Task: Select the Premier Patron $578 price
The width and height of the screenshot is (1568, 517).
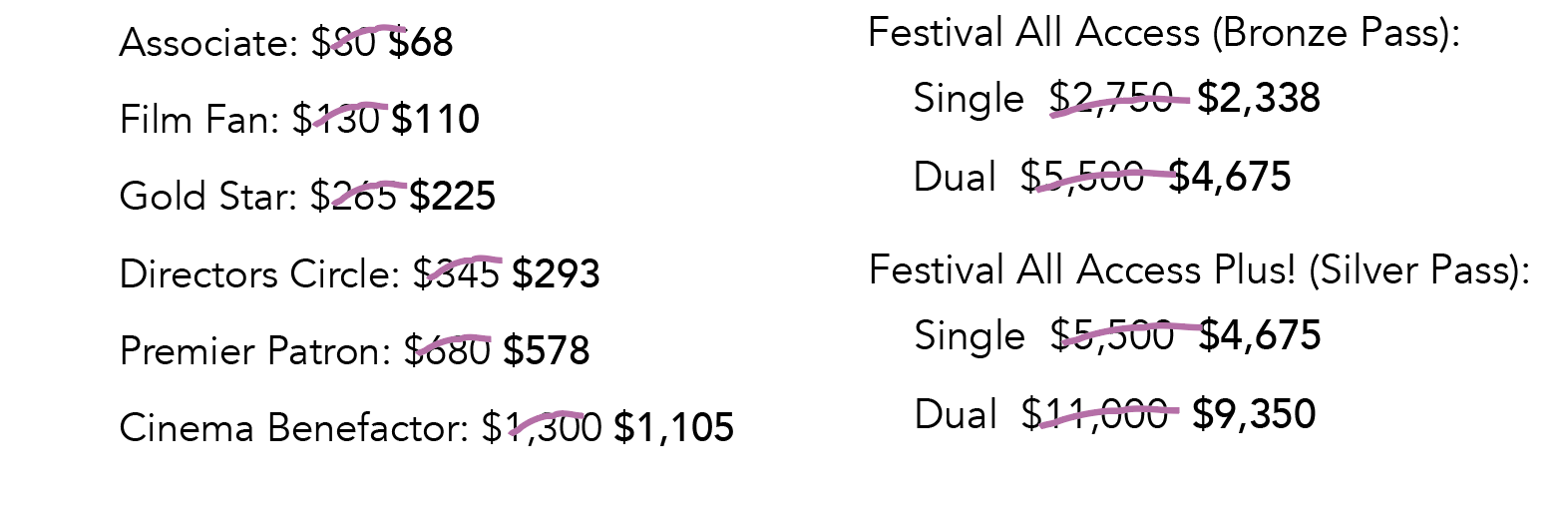Action: coord(547,350)
